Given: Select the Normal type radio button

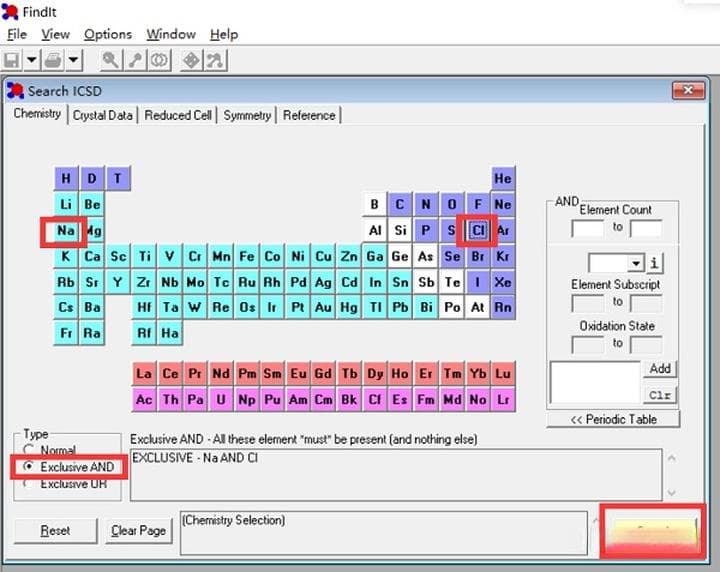Looking at the screenshot, I should (29, 449).
